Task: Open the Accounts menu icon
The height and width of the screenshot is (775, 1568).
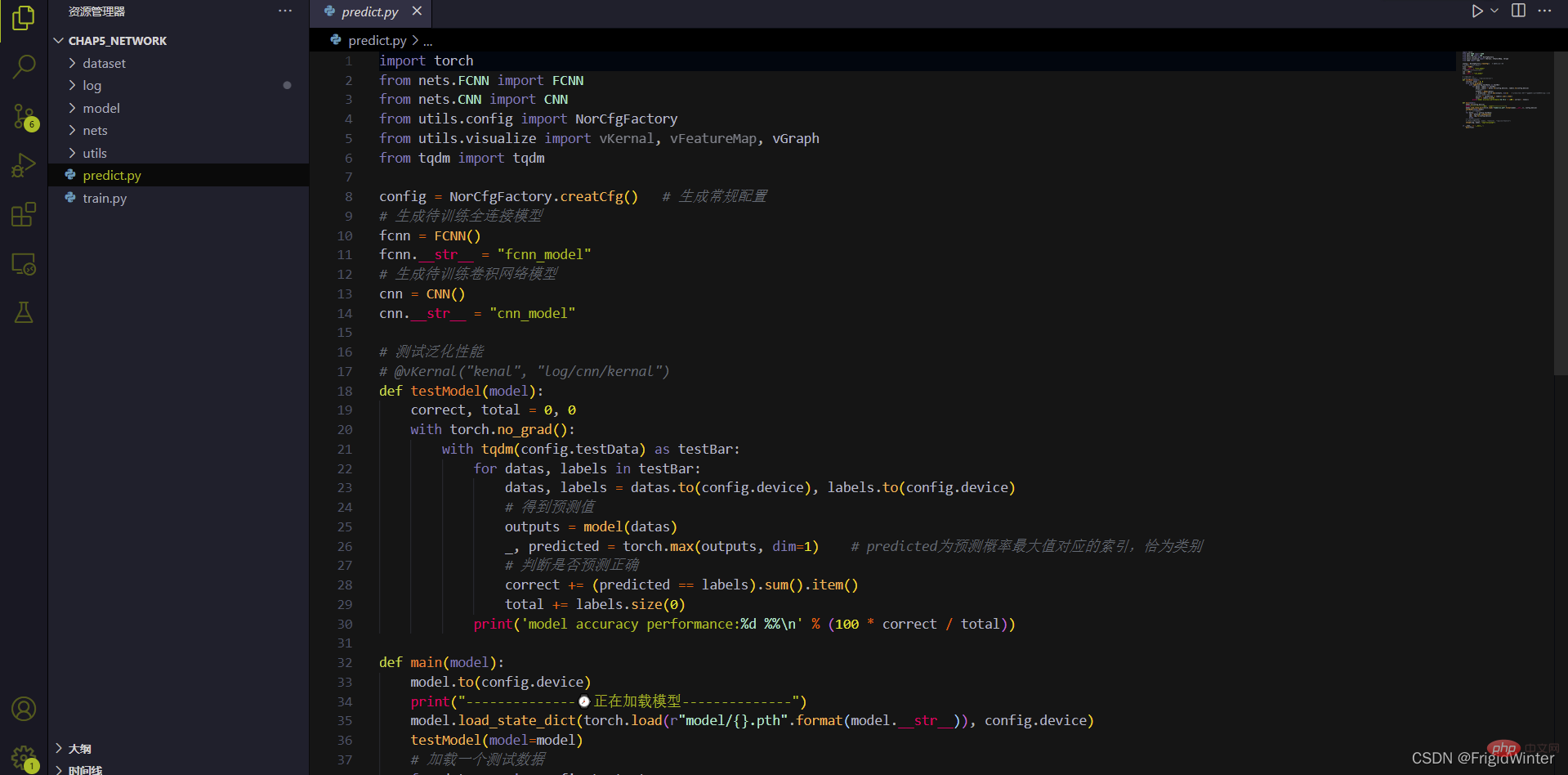Action: coord(24,709)
